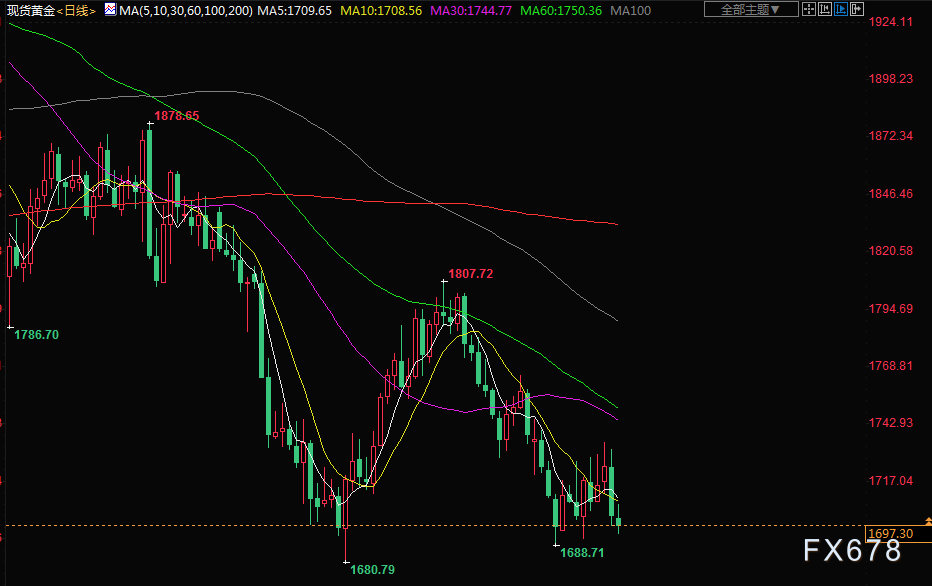Click the exit-arrow icon at top right
The image size is (932, 586).
[x=857, y=10]
